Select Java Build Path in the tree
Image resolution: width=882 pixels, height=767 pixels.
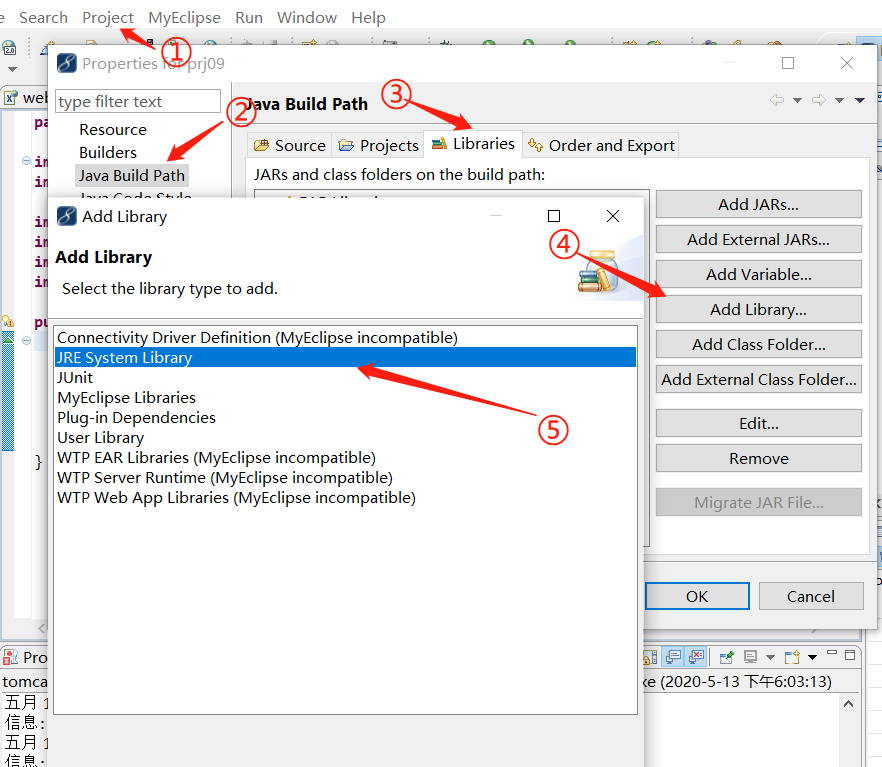132,175
